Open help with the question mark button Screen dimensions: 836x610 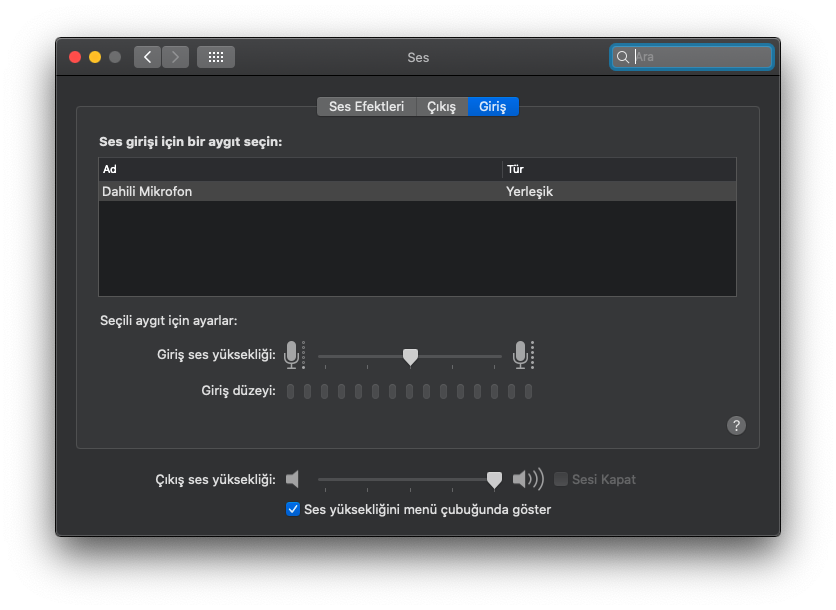(x=736, y=425)
